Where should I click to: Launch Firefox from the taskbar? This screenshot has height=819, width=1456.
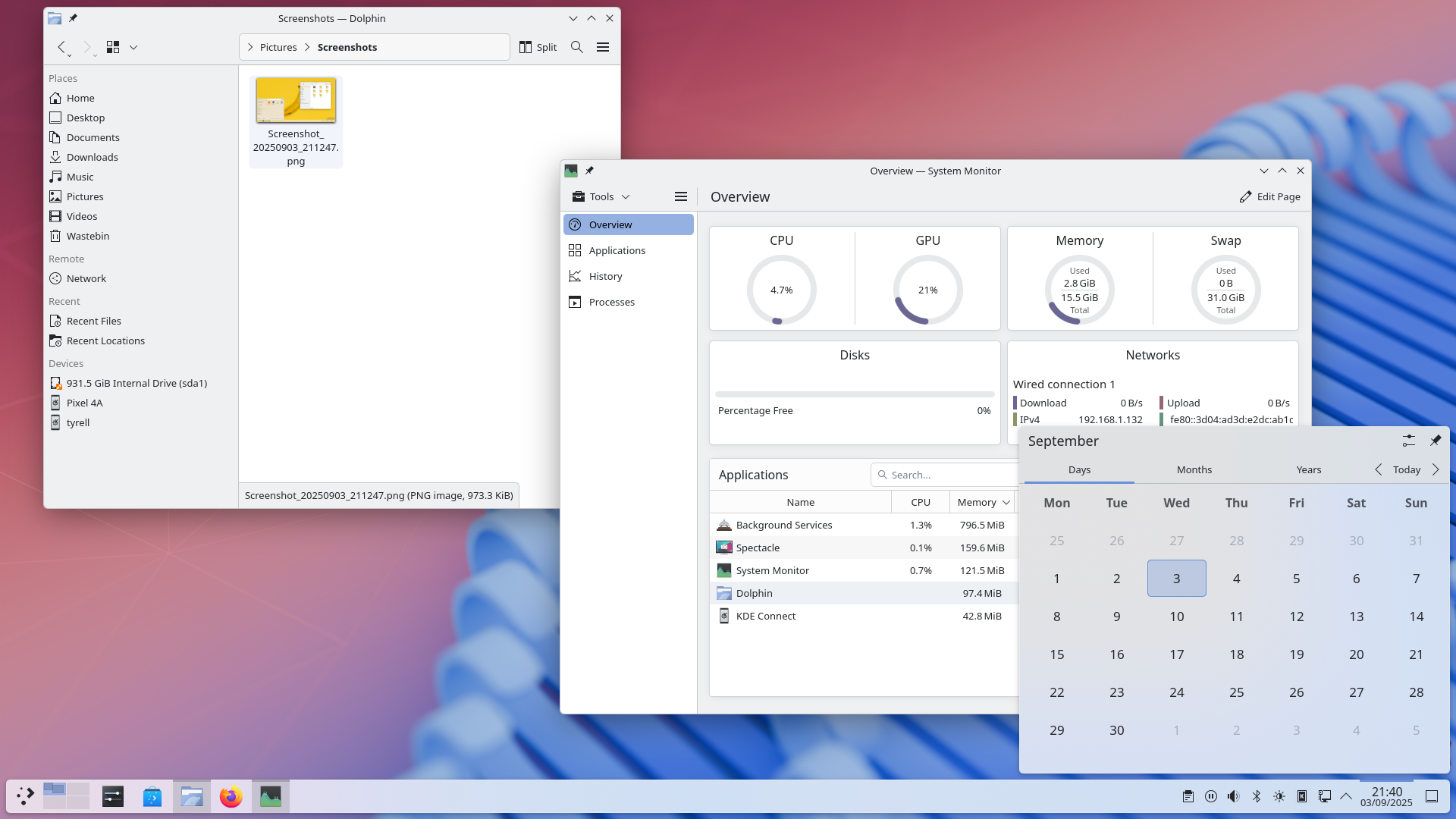231,796
